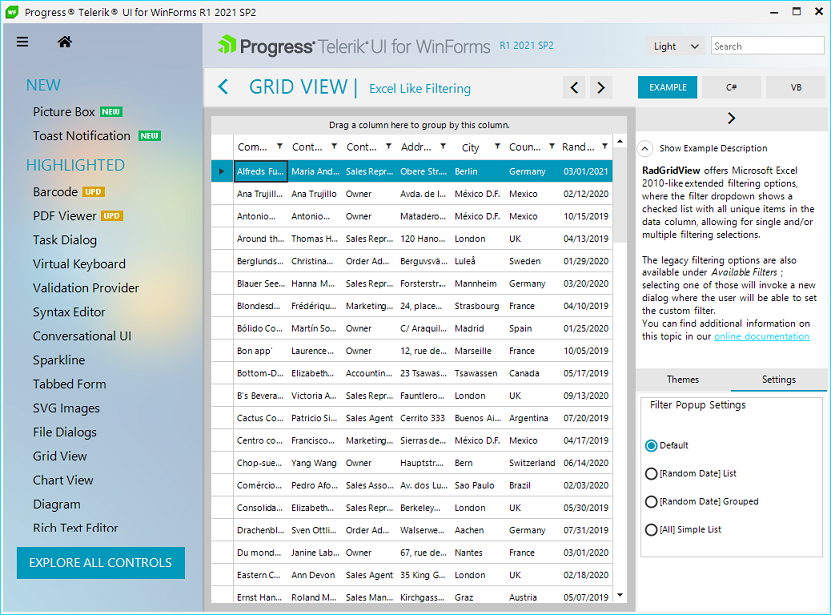Open Sparkline demo in sidebar
Screen dimensions: 831x615
point(59,361)
